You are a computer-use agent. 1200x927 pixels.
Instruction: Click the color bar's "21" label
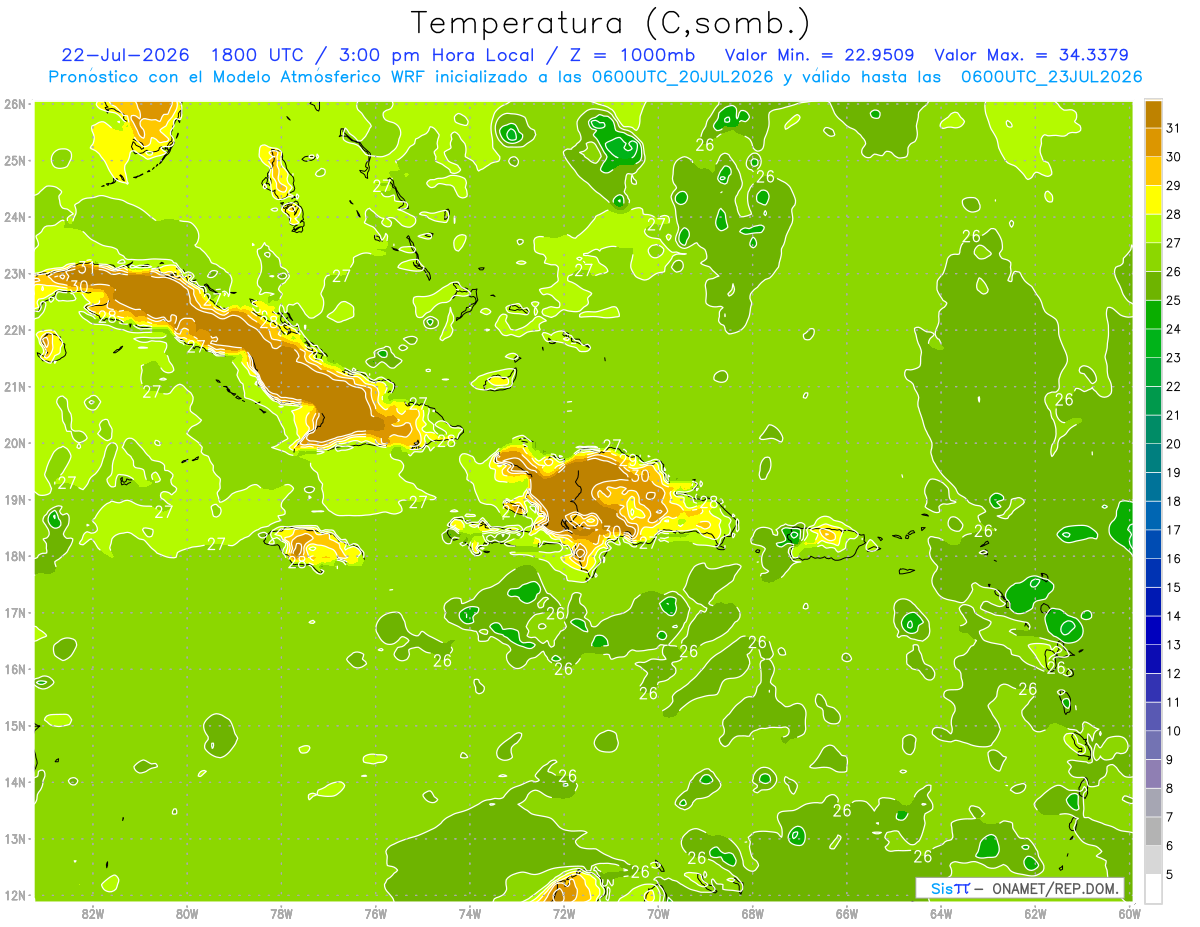pyautogui.click(x=1173, y=415)
